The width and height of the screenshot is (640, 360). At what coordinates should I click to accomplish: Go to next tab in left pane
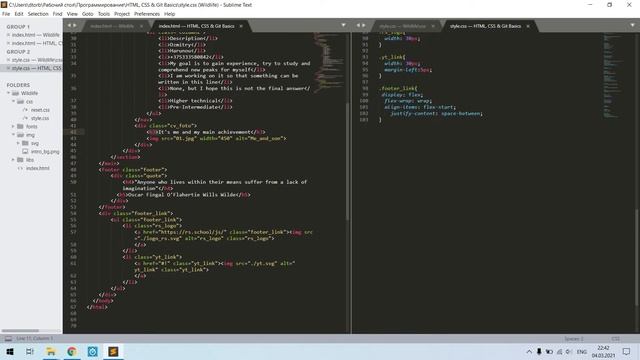click(75, 25)
